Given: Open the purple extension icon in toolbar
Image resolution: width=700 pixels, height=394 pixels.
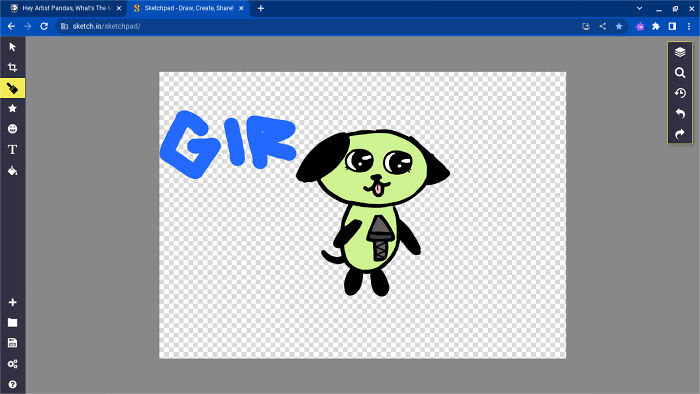Looking at the screenshot, I should [x=640, y=26].
